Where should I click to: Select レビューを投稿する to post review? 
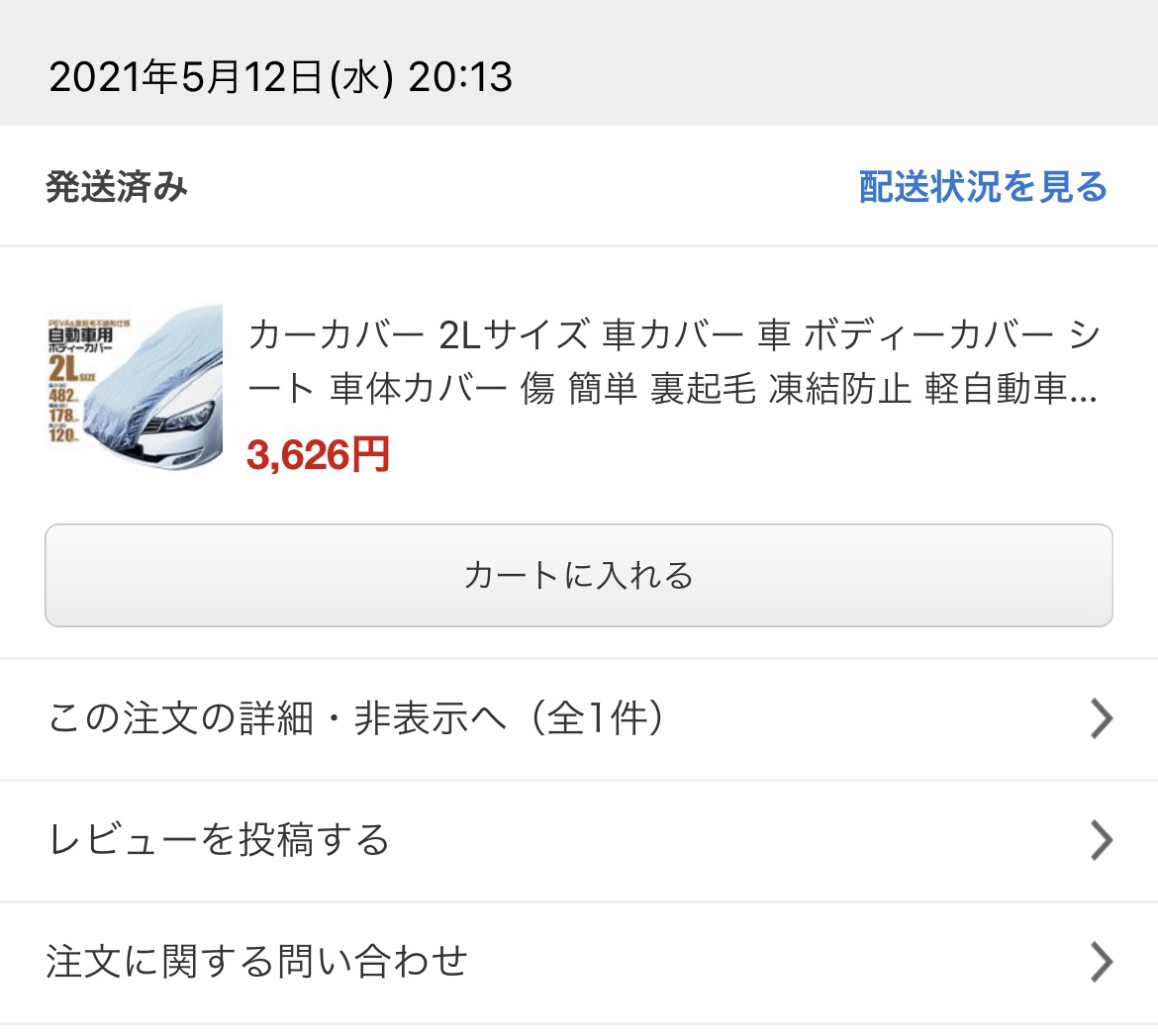coord(579,840)
